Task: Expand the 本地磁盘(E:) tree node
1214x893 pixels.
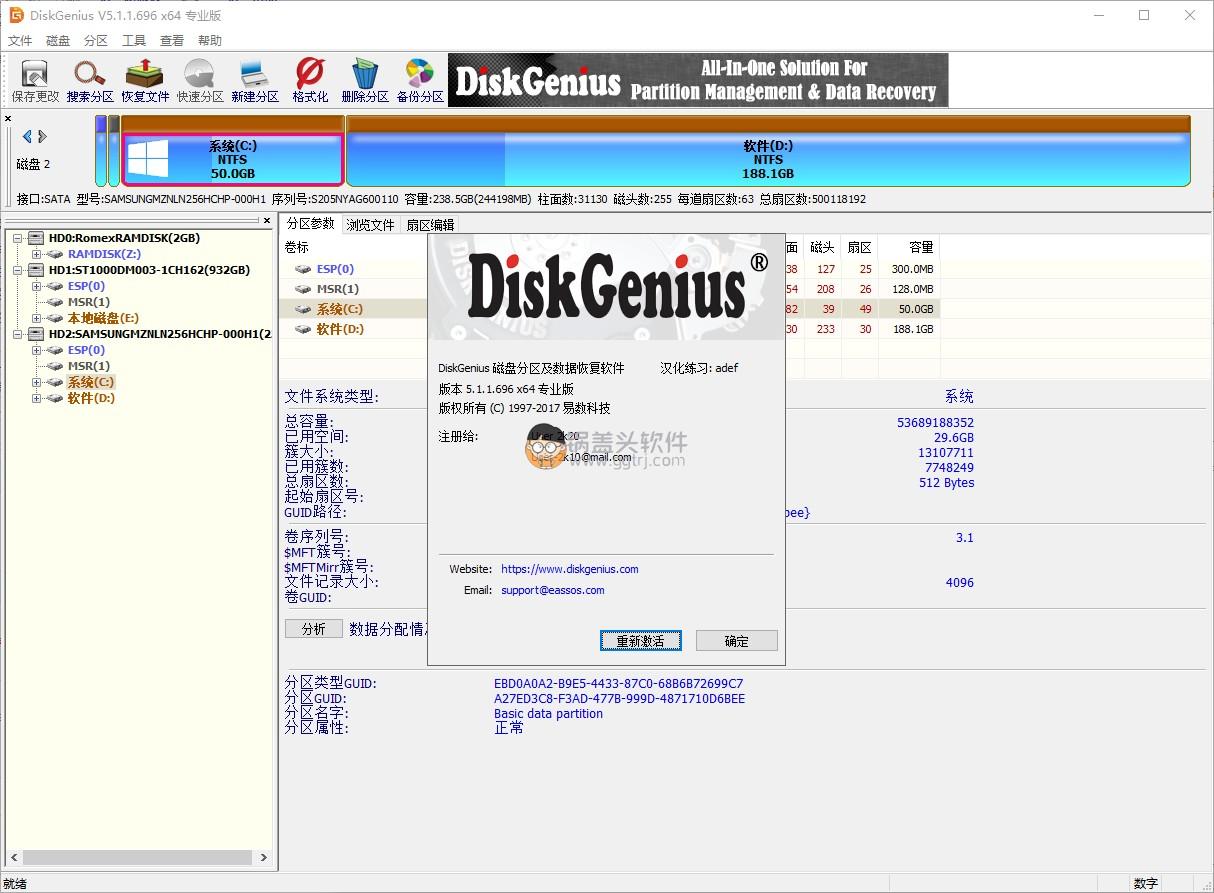Action: [36, 318]
